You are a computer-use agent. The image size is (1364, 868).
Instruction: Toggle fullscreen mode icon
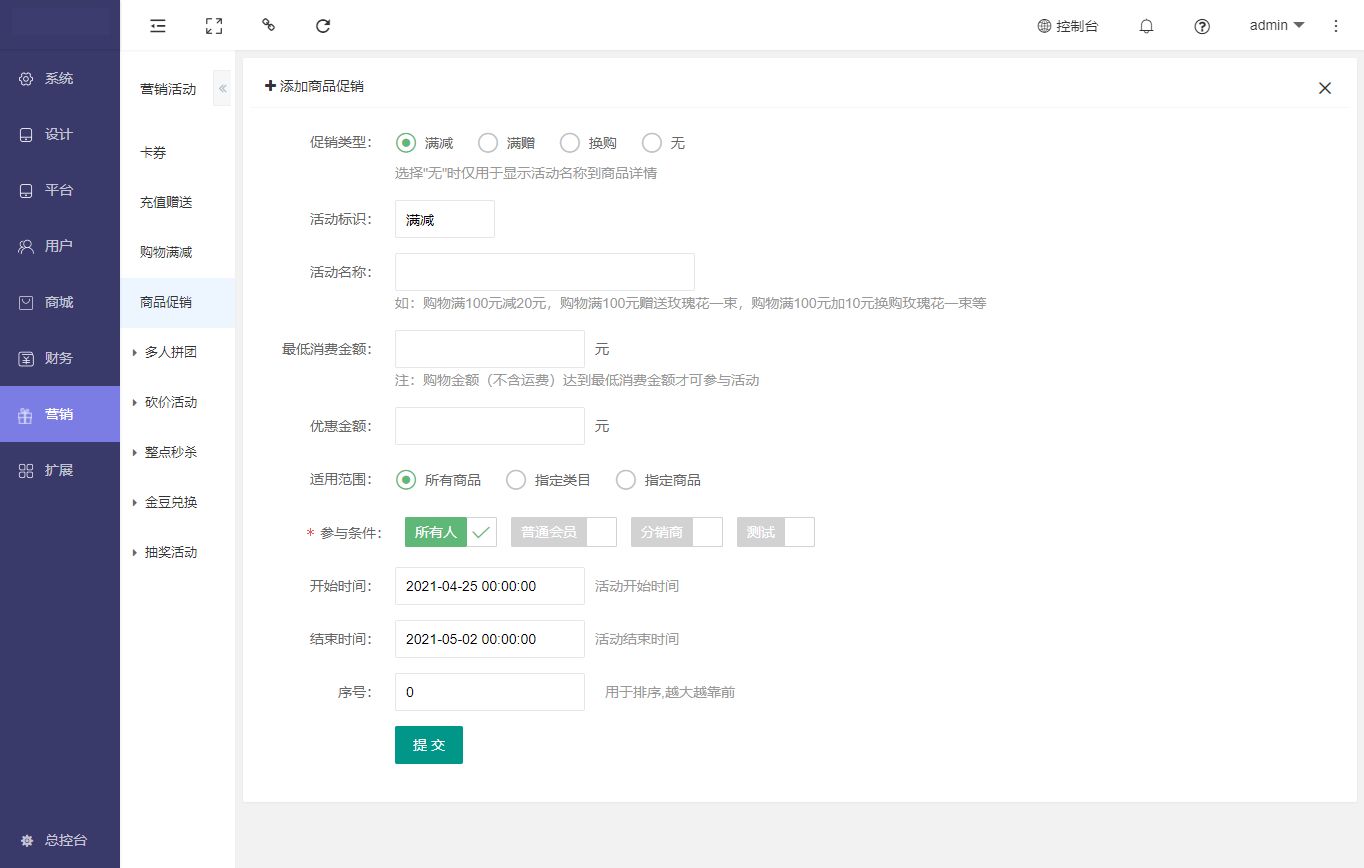pyautogui.click(x=213, y=26)
